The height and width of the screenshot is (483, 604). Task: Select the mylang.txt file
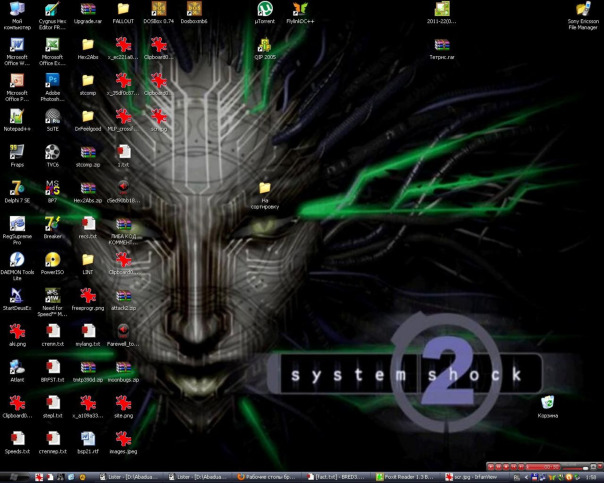tap(88, 335)
